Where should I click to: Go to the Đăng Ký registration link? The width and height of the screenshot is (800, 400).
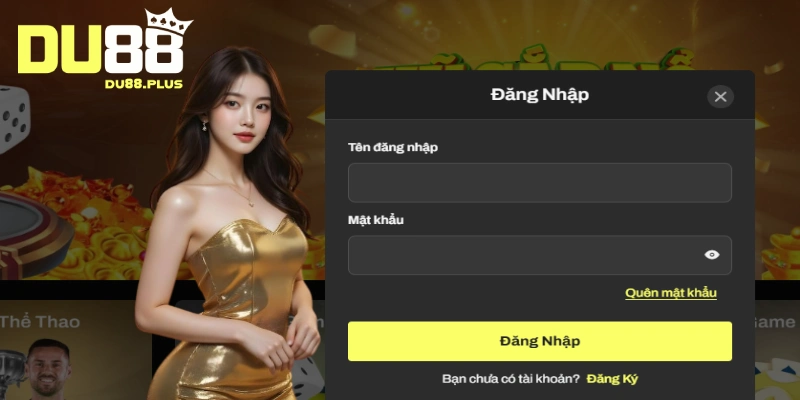point(612,379)
